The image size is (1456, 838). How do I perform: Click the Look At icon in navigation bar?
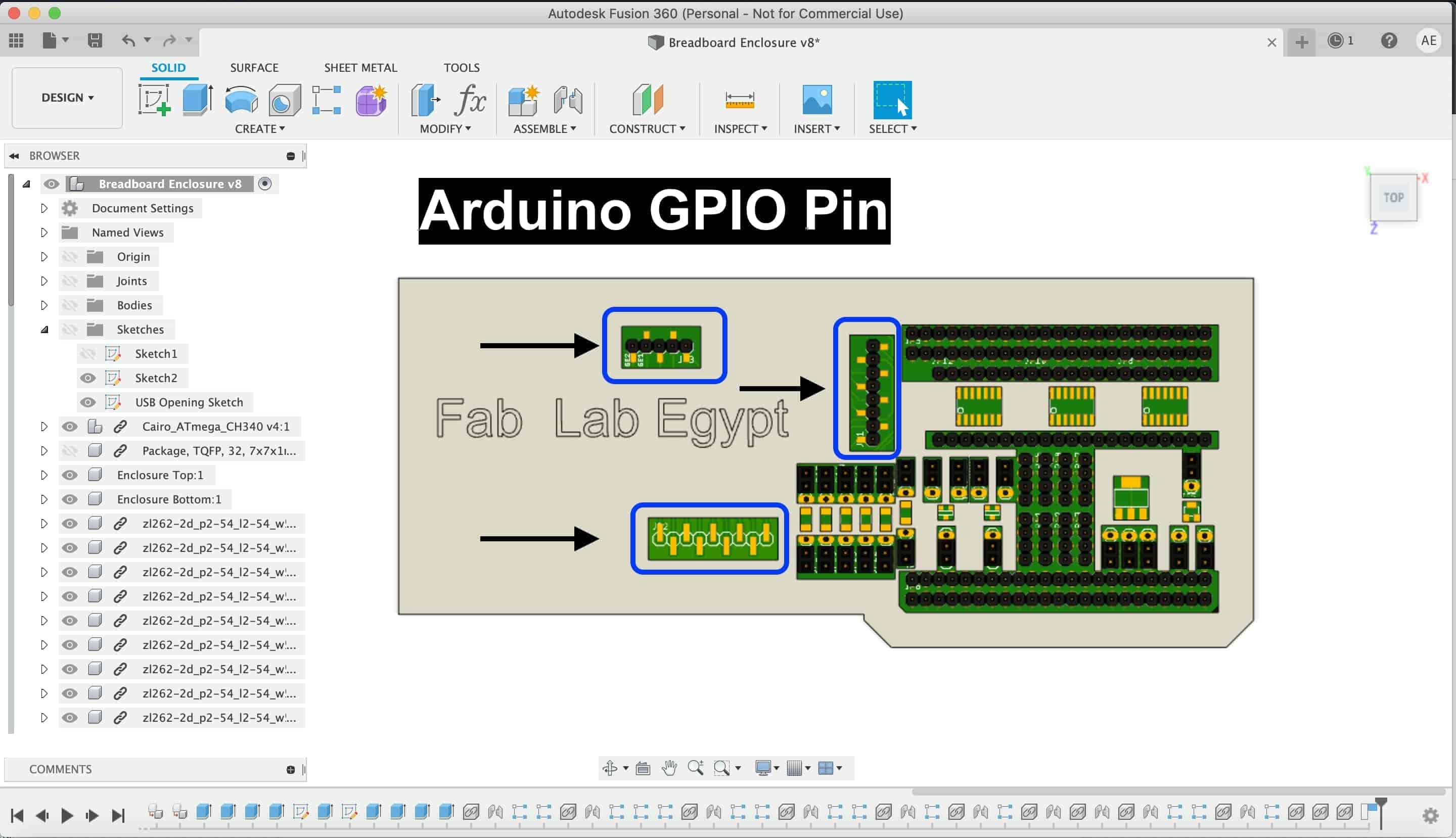643,768
